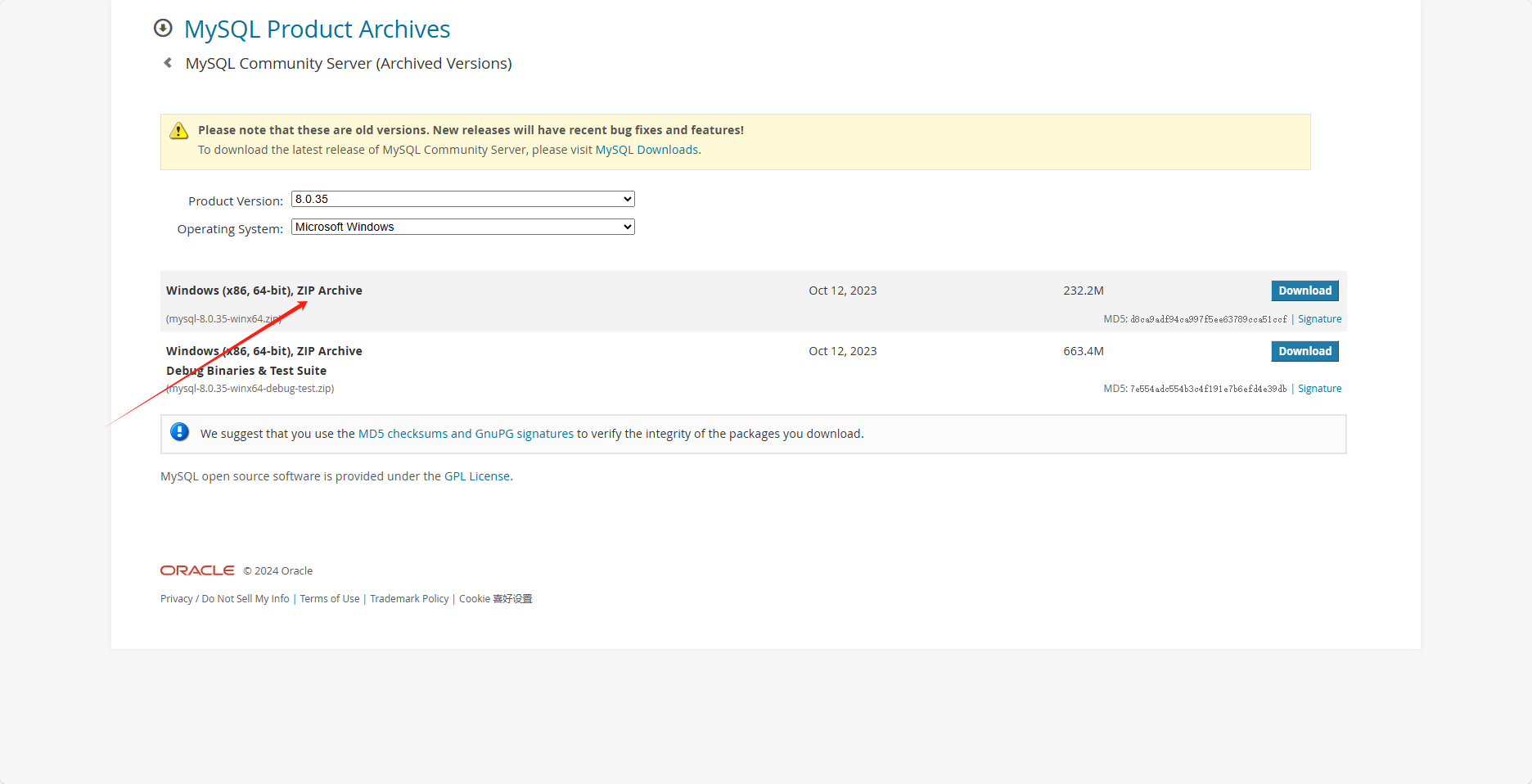Click the MD5 hash of the 232.2M archive
This screenshot has height=784, width=1532.
click(1208, 319)
